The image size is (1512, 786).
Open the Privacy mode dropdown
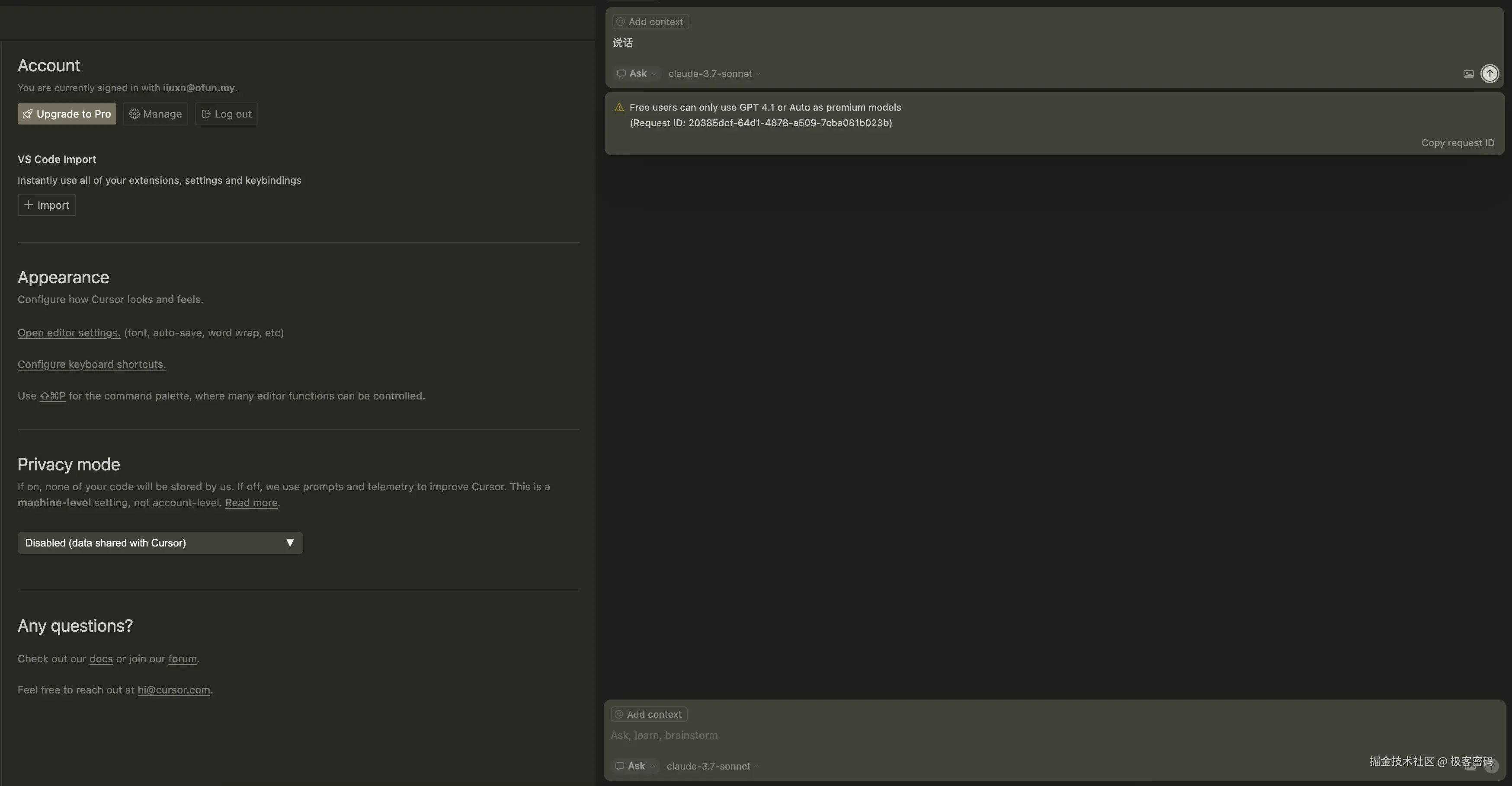[160, 543]
